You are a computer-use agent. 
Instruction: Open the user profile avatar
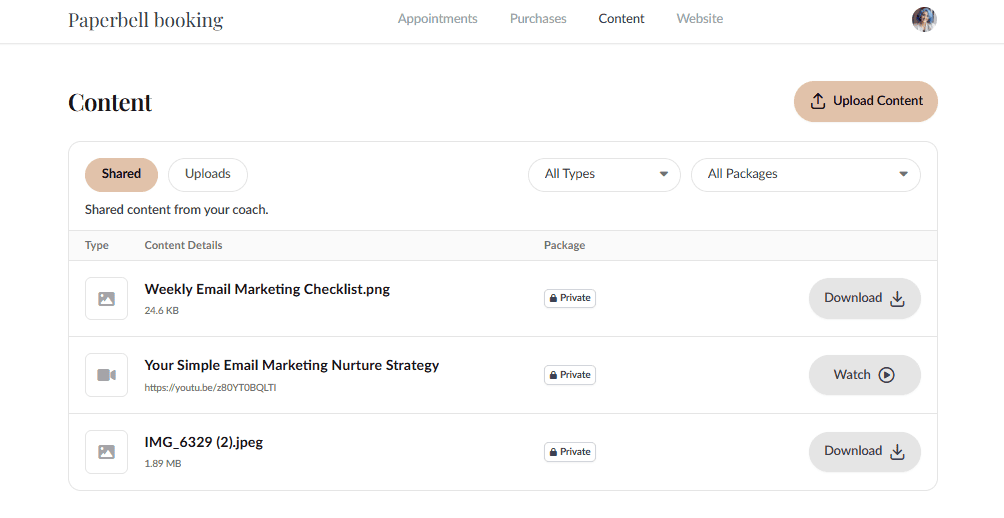pos(924,20)
